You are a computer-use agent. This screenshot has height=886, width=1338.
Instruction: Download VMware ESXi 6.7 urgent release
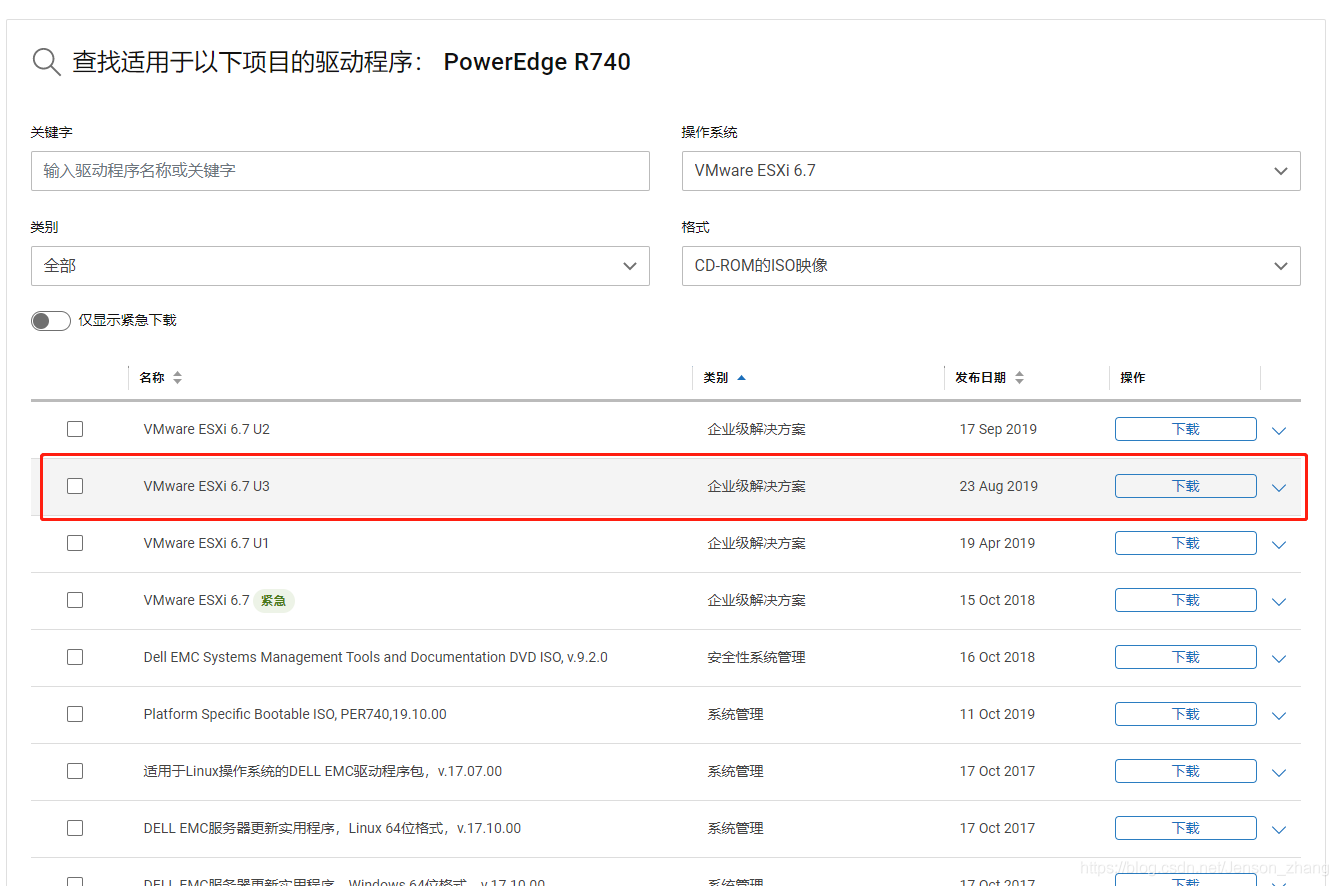tap(1186, 600)
